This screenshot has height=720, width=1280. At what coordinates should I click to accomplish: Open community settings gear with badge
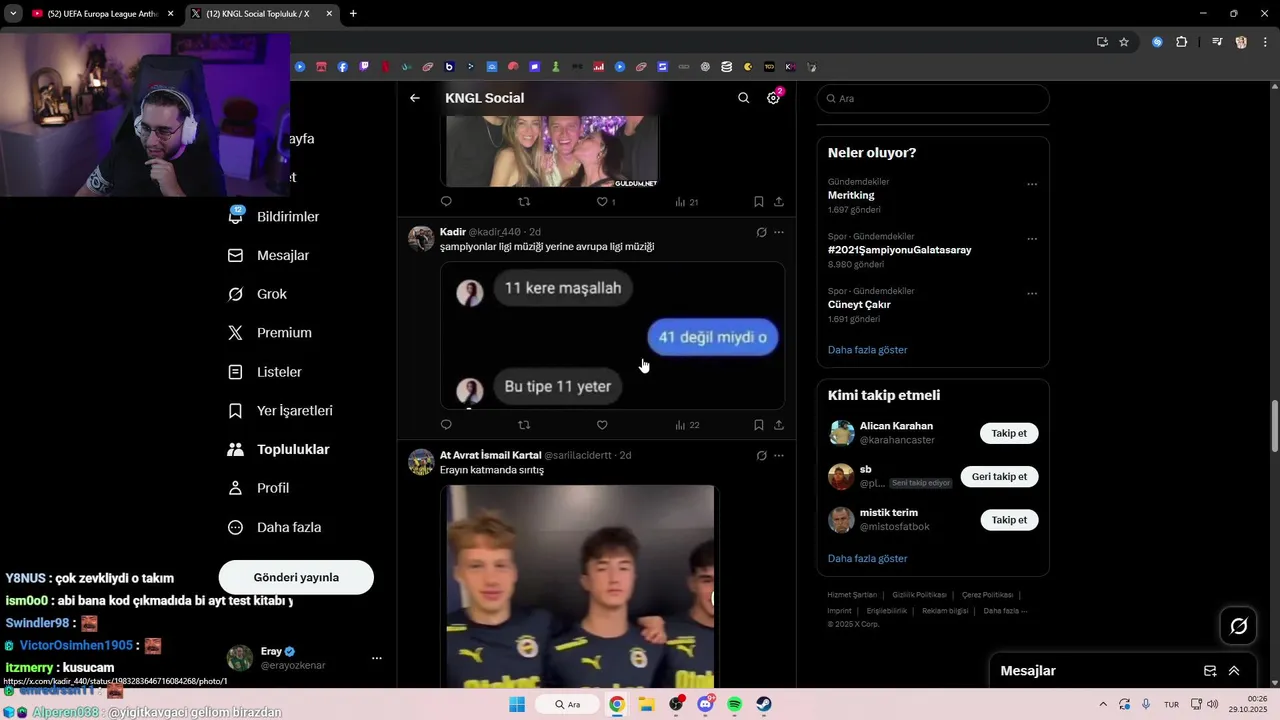pyautogui.click(x=774, y=97)
